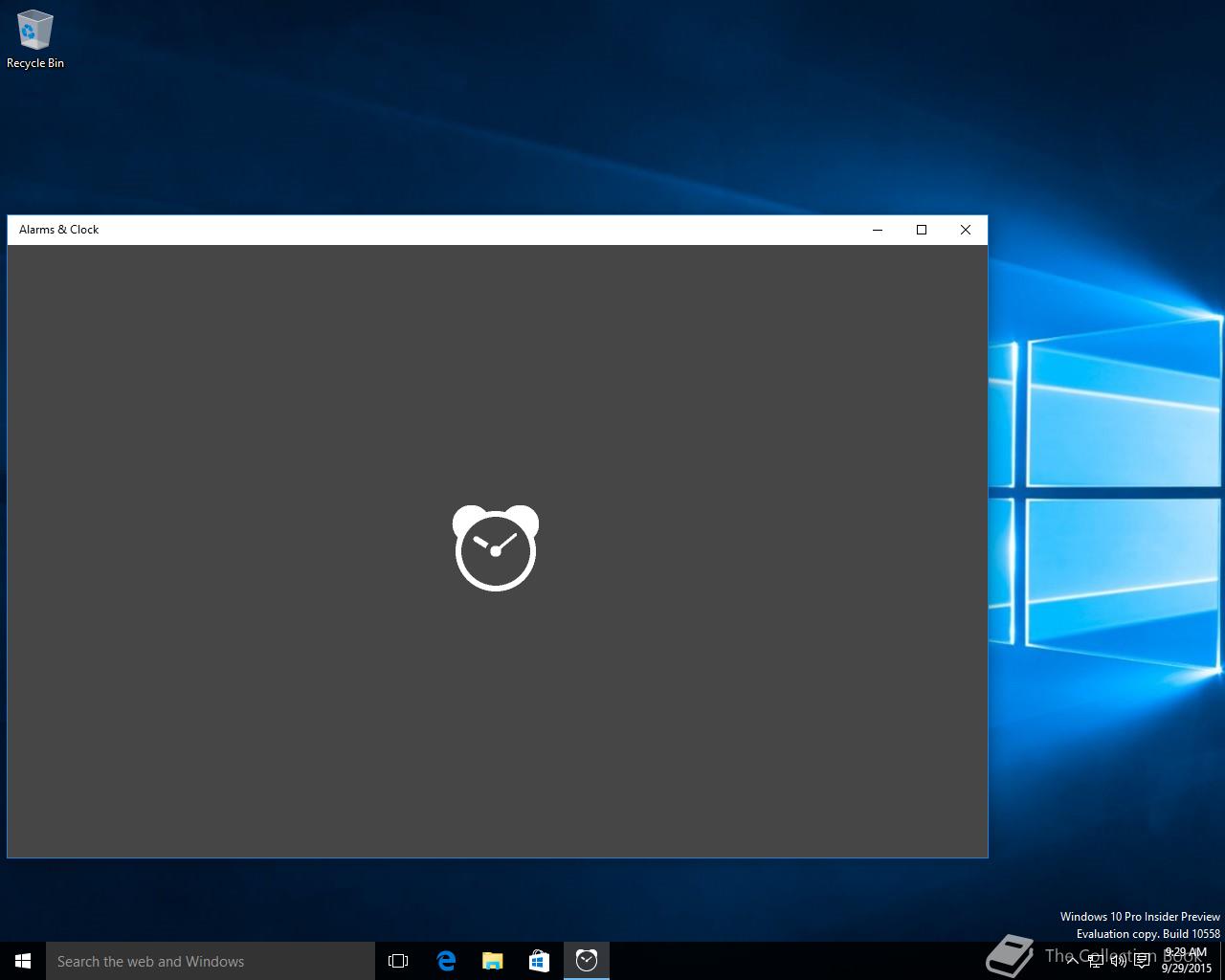Open the Windows Start menu
The image size is (1225, 980).
tap(23, 961)
